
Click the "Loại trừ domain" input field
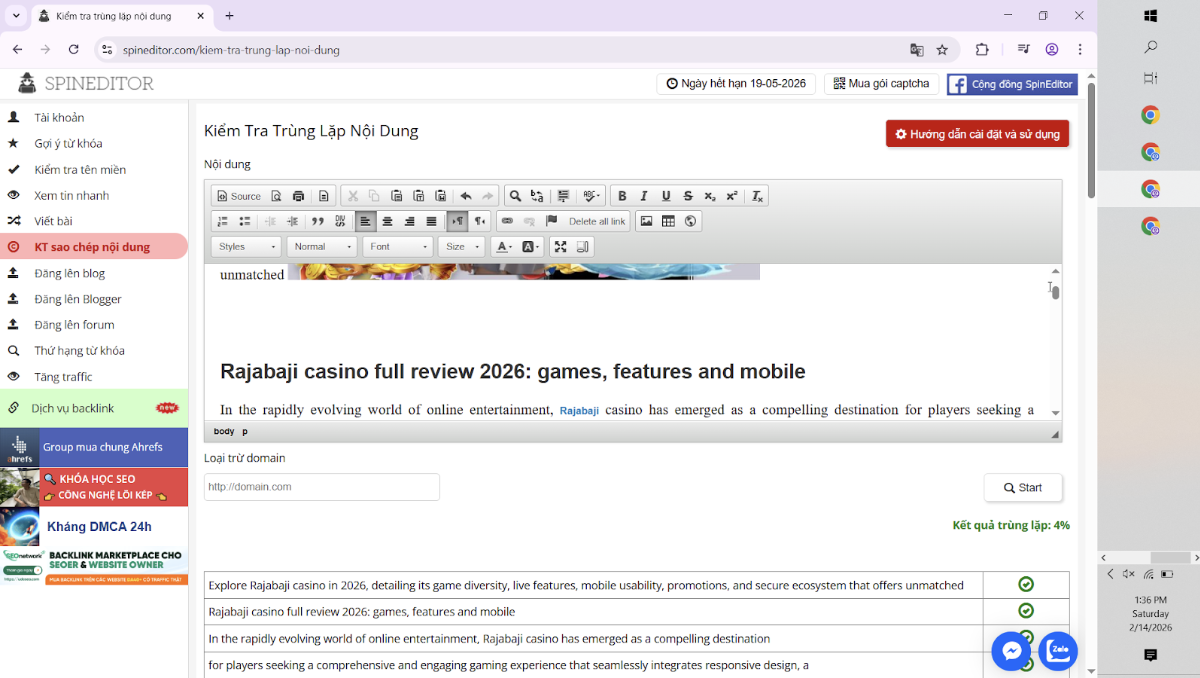(321, 487)
